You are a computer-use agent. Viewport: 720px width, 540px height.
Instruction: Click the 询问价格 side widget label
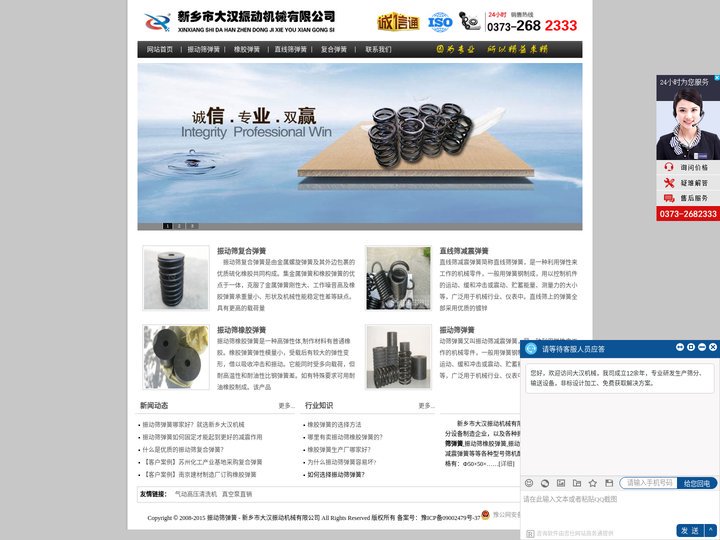pyautogui.click(x=694, y=168)
